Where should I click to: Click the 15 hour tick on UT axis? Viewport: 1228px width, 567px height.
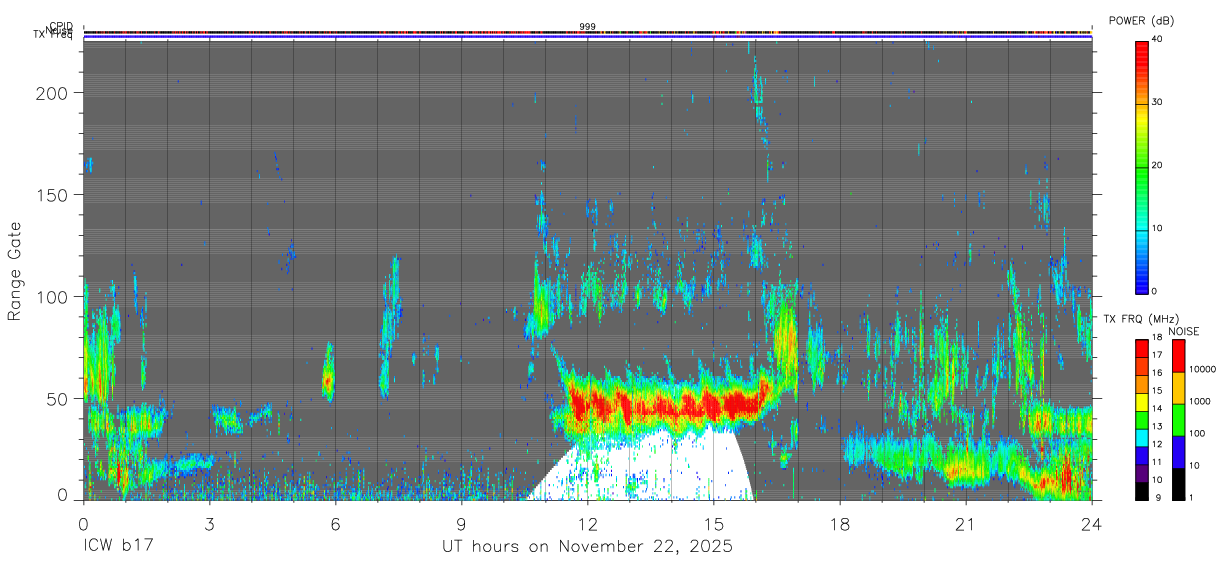click(714, 523)
